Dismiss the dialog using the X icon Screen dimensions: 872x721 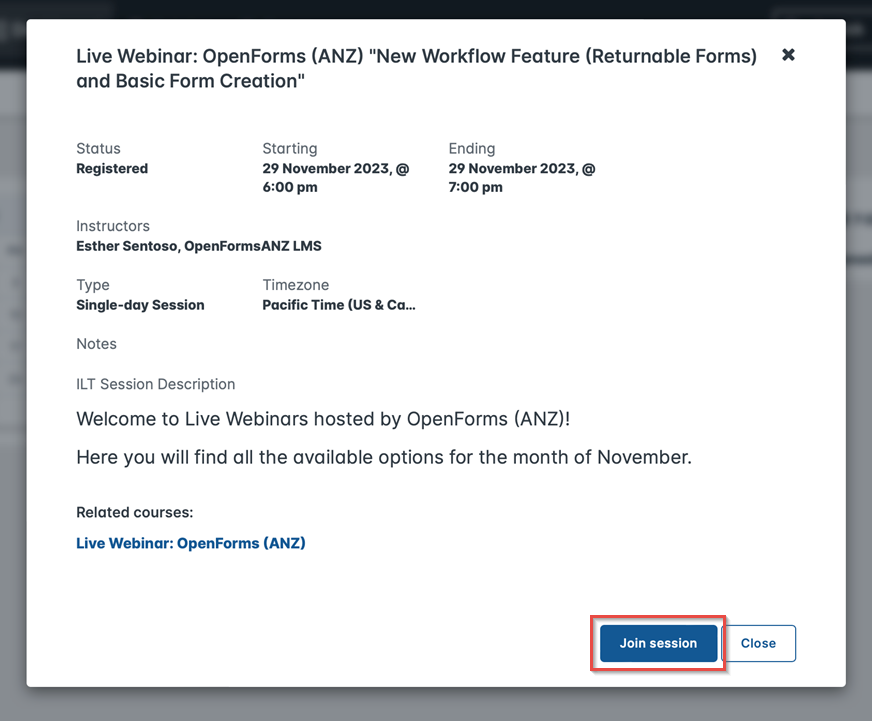coord(788,55)
